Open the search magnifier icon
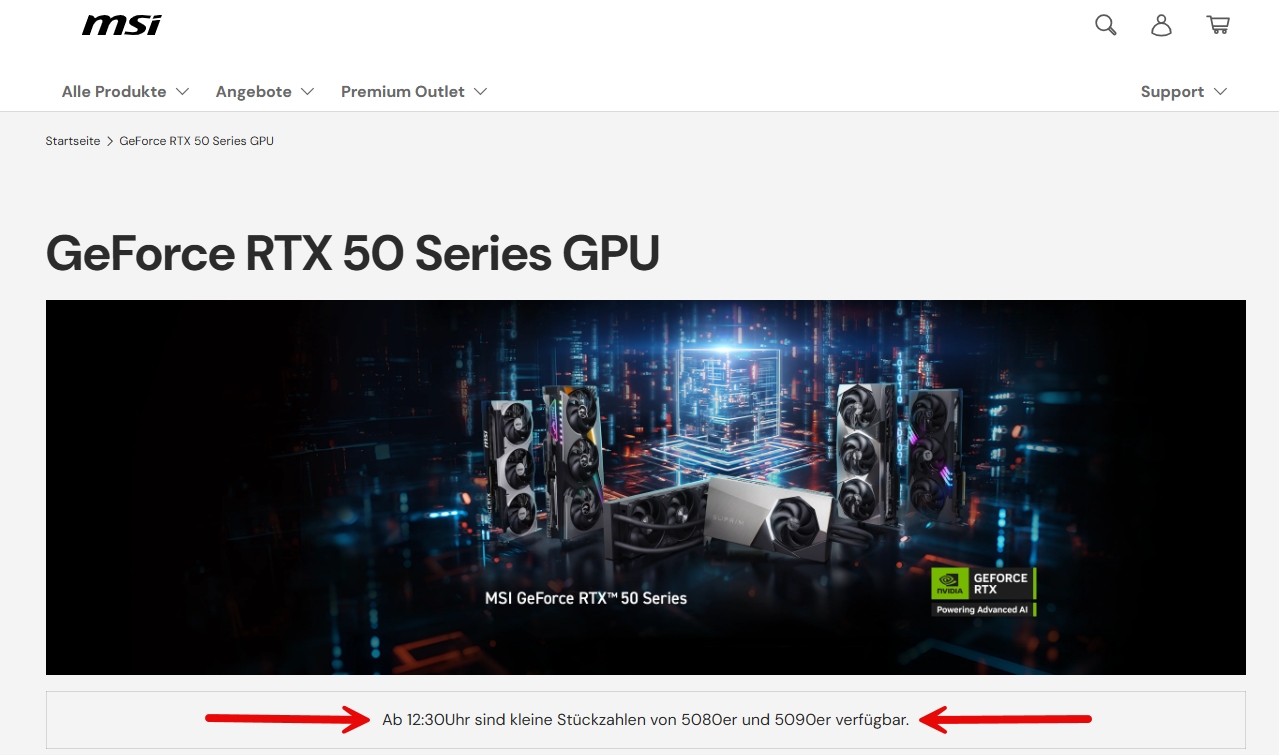1279x755 pixels. (1105, 25)
